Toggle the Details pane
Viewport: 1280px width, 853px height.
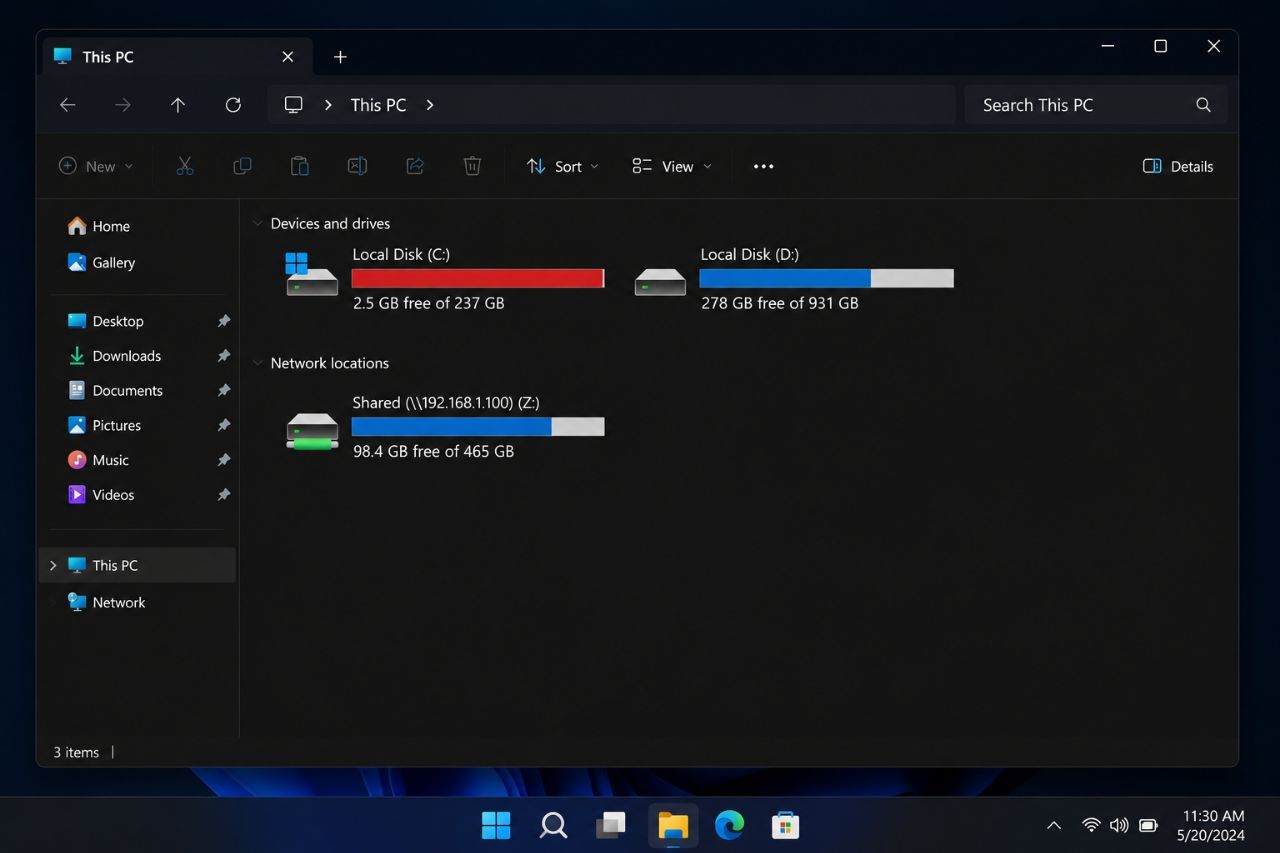coord(1178,166)
